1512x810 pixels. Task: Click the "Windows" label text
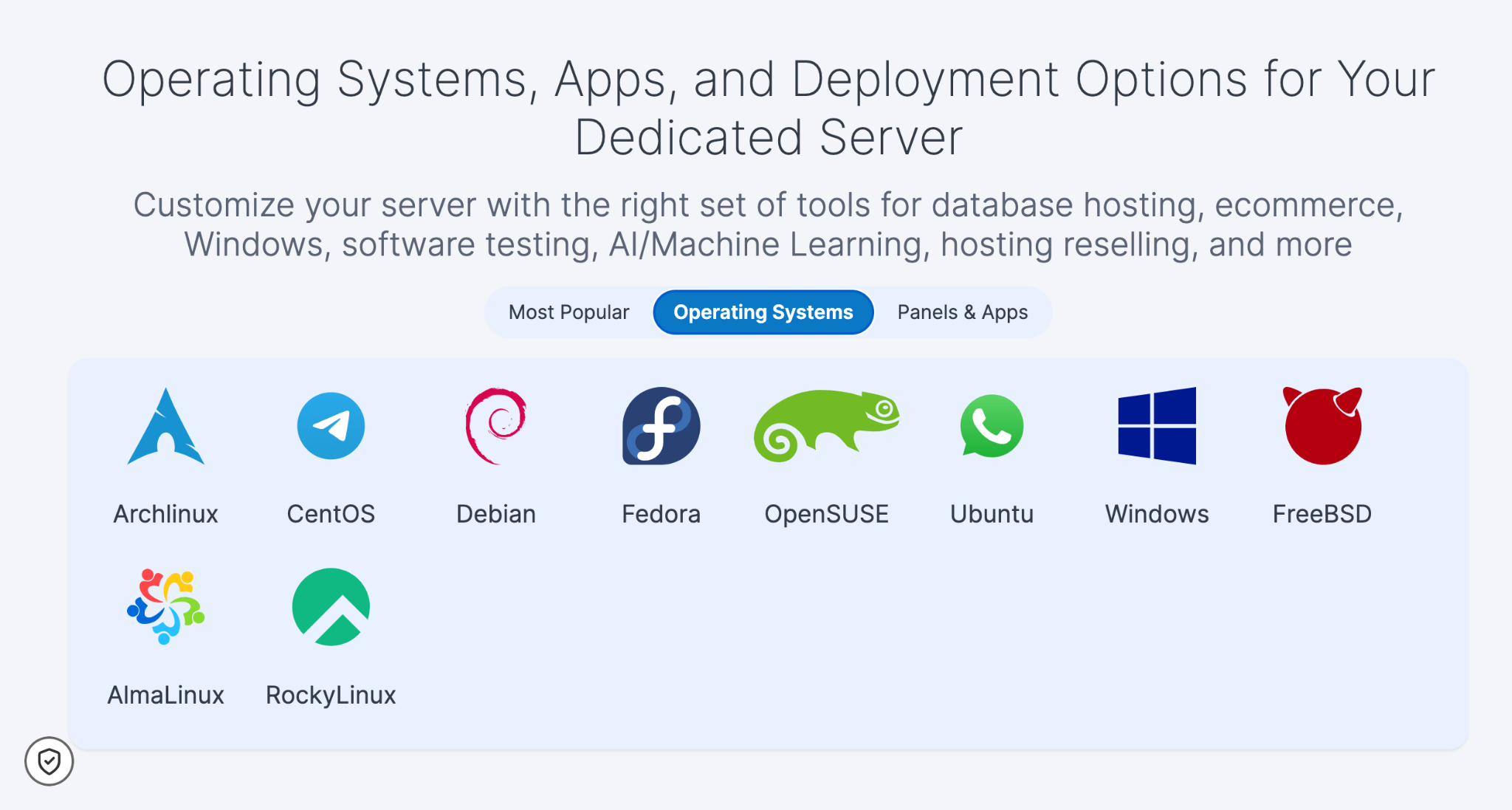(x=1157, y=514)
